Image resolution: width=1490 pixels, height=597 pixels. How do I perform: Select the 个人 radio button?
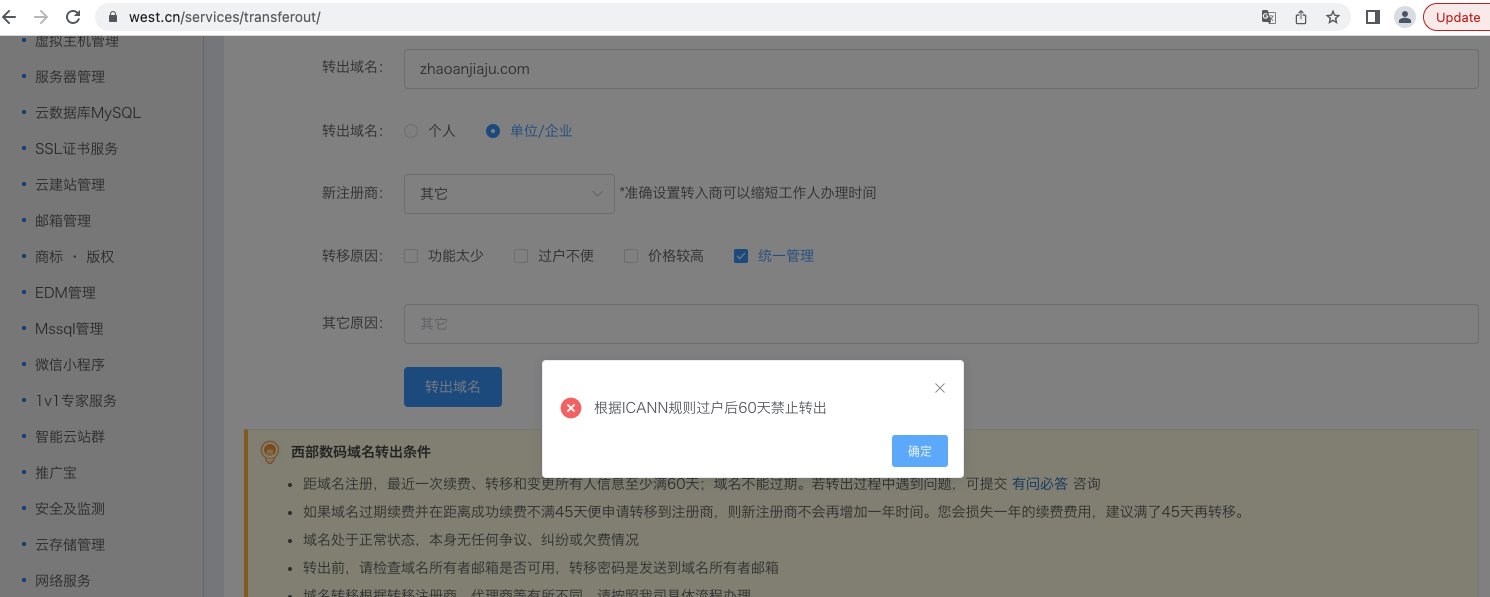pos(411,131)
